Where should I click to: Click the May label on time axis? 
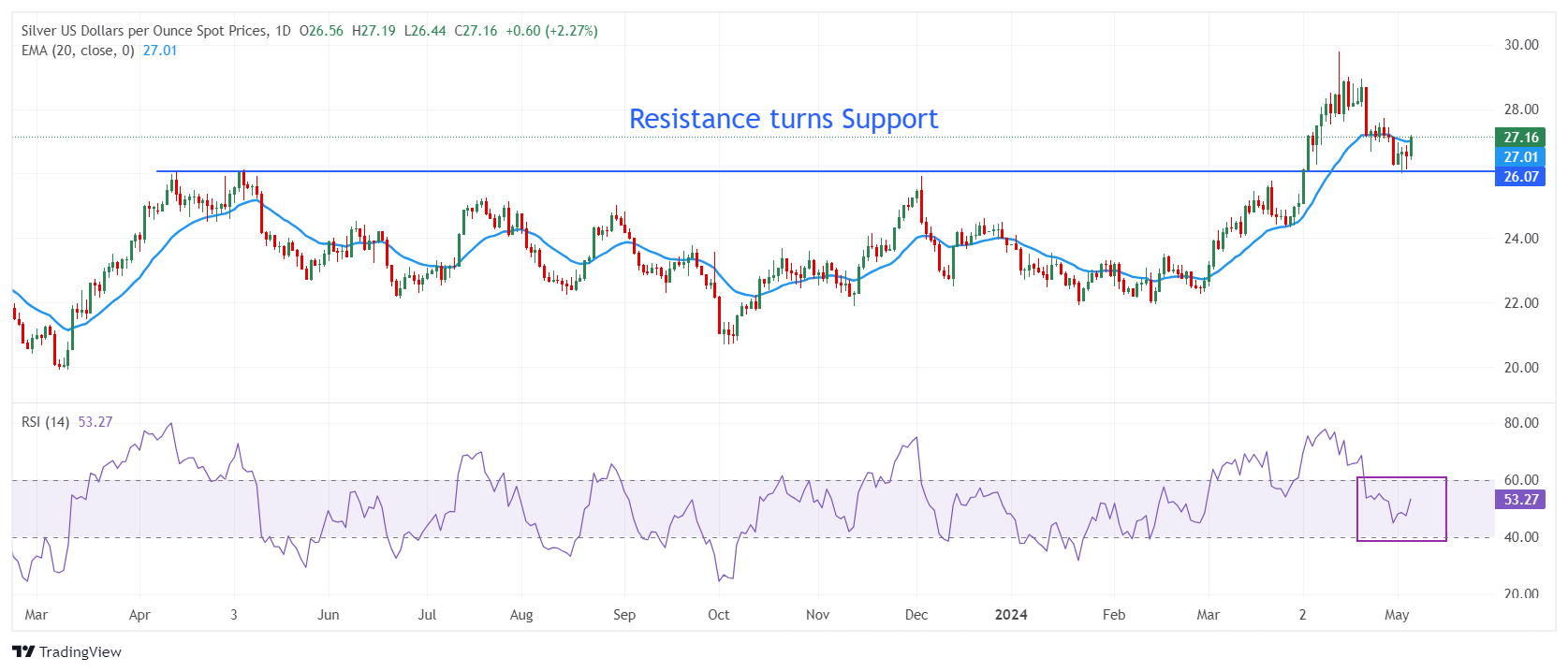pos(1397,615)
